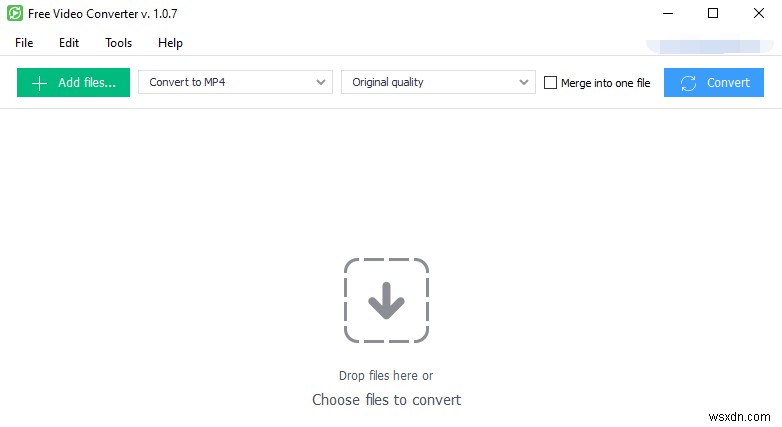The width and height of the screenshot is (782, 427).
Task: Close the Free Video Converter window
Action: [757, 13]
